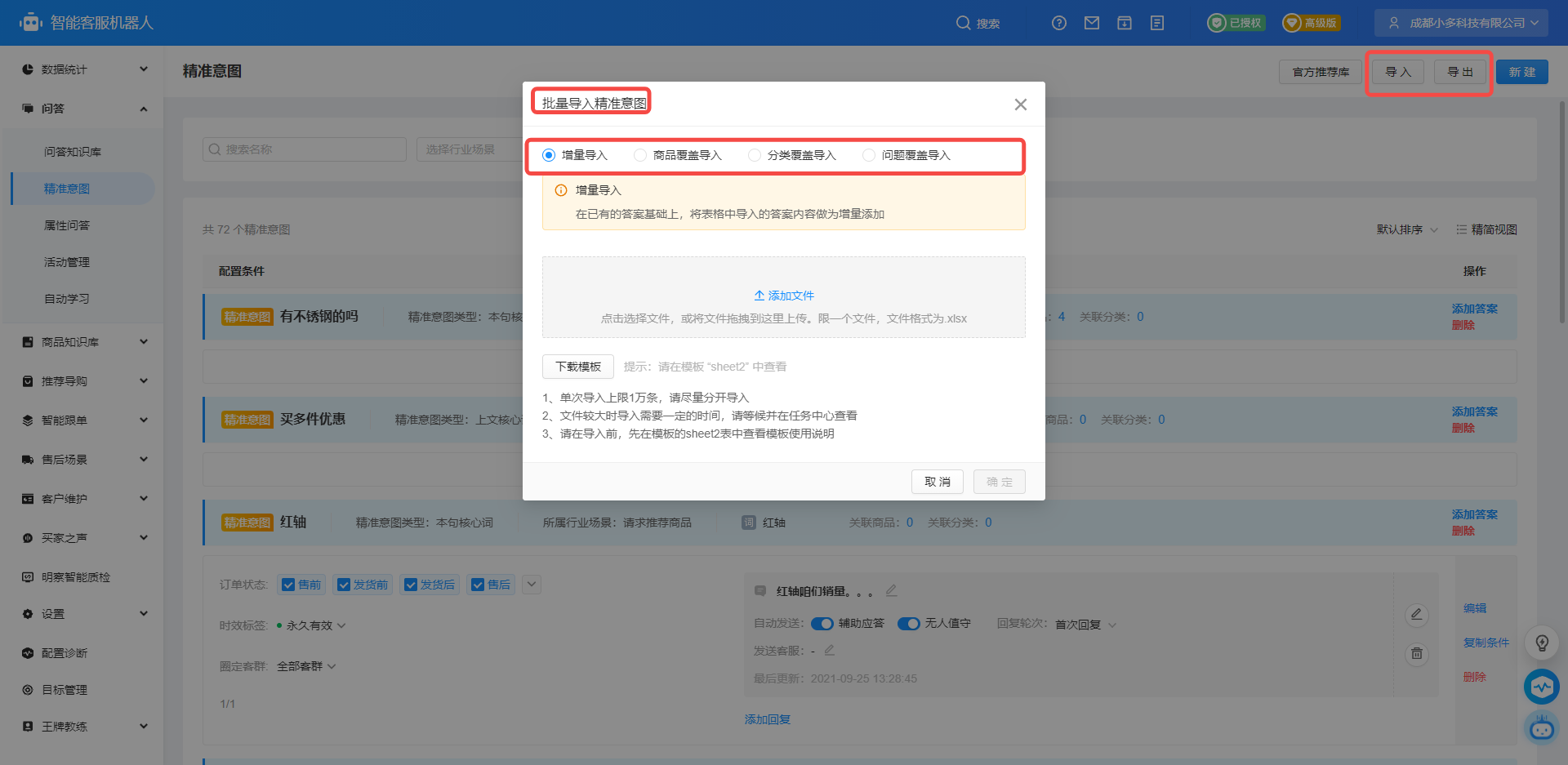Click the info icon beside 增量导入 notice

[x=561, y=190]
